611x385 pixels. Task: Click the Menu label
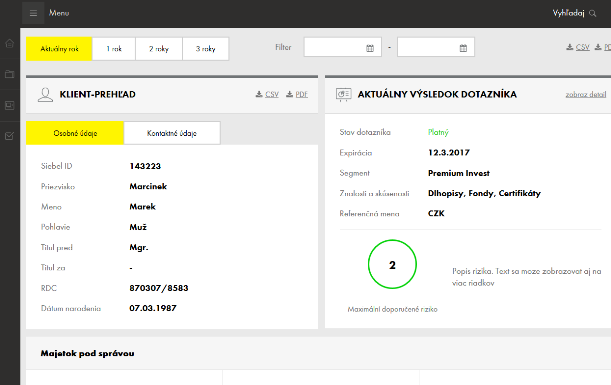(x=59, y=13)
